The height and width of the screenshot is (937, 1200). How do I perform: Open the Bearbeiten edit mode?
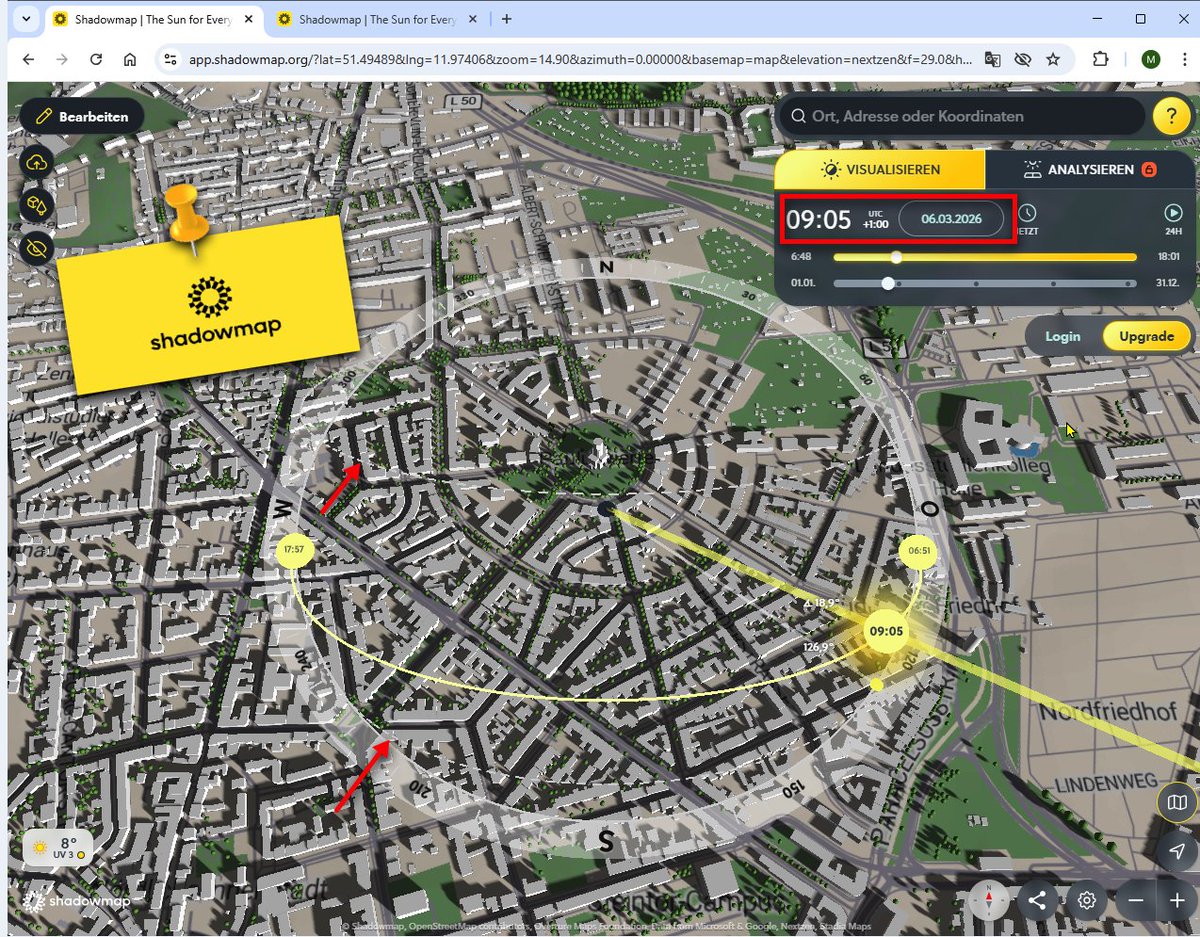click(x=82, y=117)
